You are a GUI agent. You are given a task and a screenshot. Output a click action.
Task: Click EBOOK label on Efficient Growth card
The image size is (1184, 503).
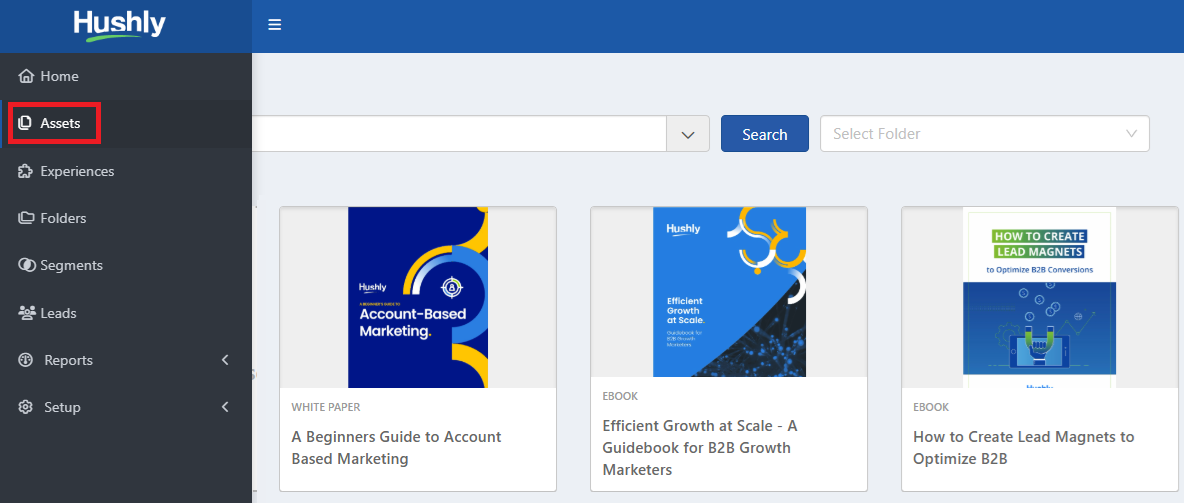coord(620,396)
